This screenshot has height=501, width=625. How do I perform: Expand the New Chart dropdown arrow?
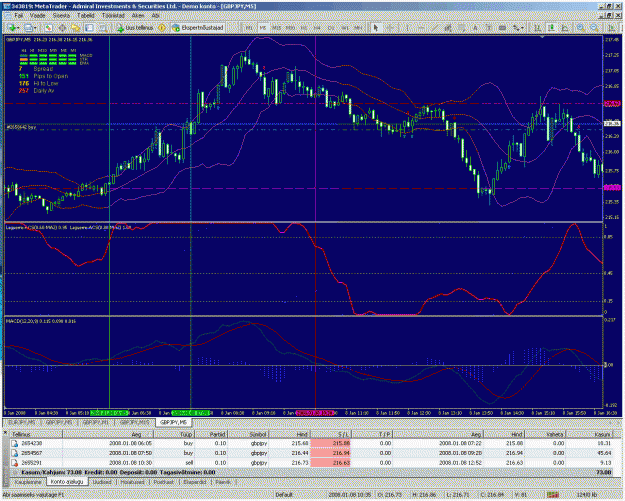pos(18,28)
